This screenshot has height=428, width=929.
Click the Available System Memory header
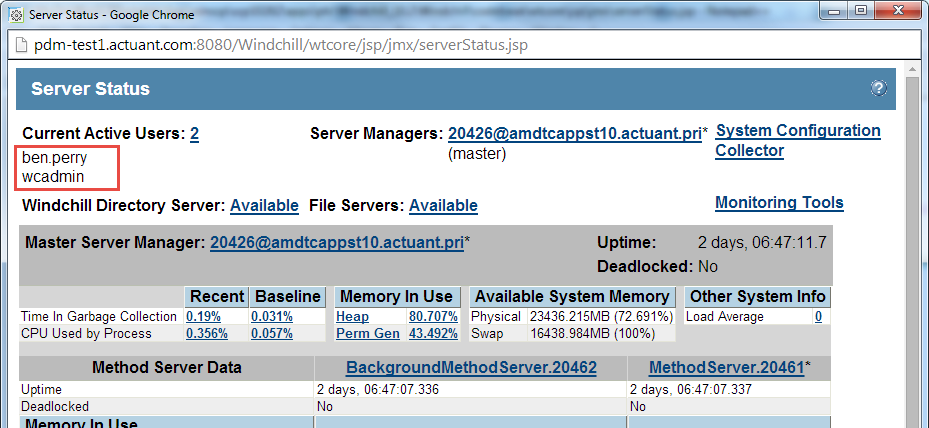(572, 296)
